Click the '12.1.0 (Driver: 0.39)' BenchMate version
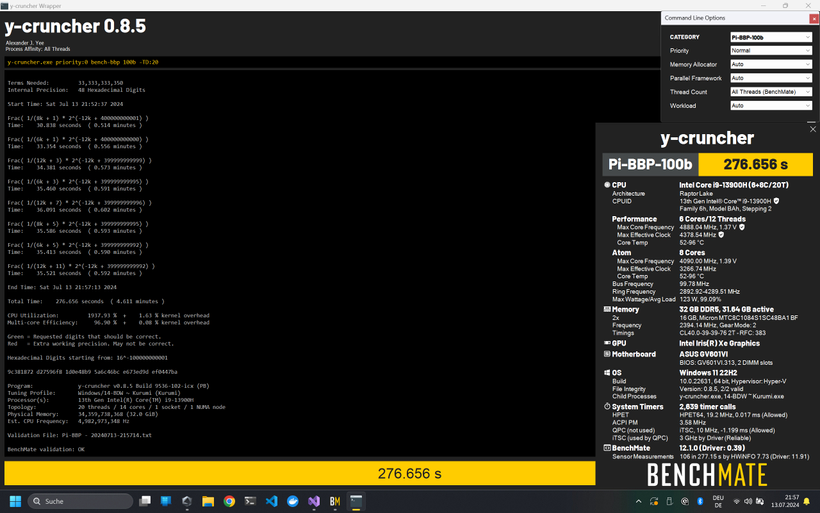Image resolution: width=820 pixels, height=513 pixels. (x=712, y=448)
